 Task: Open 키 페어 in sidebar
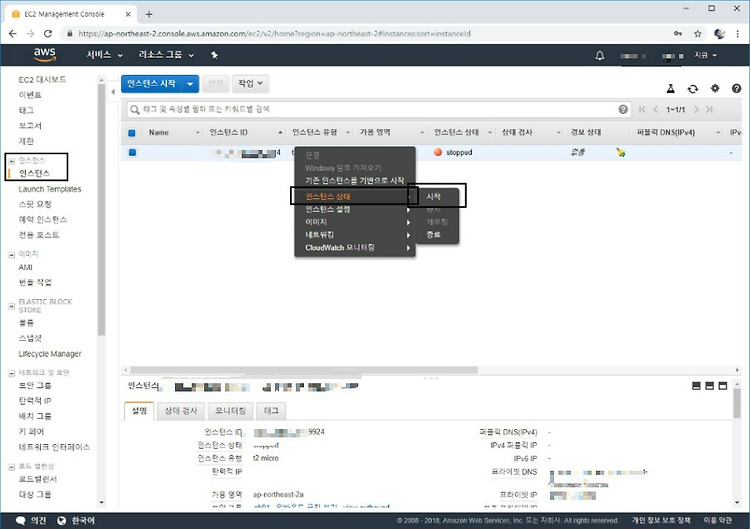[x=31, y=431]
